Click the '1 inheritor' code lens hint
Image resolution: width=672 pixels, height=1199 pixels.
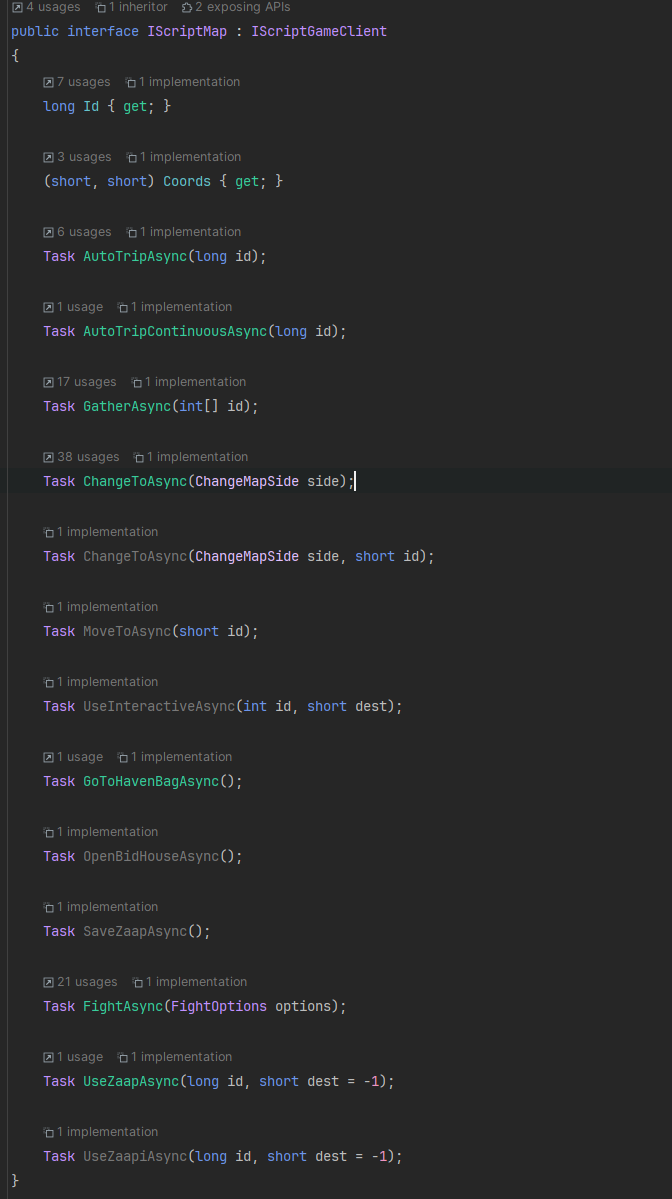(138, 7)
